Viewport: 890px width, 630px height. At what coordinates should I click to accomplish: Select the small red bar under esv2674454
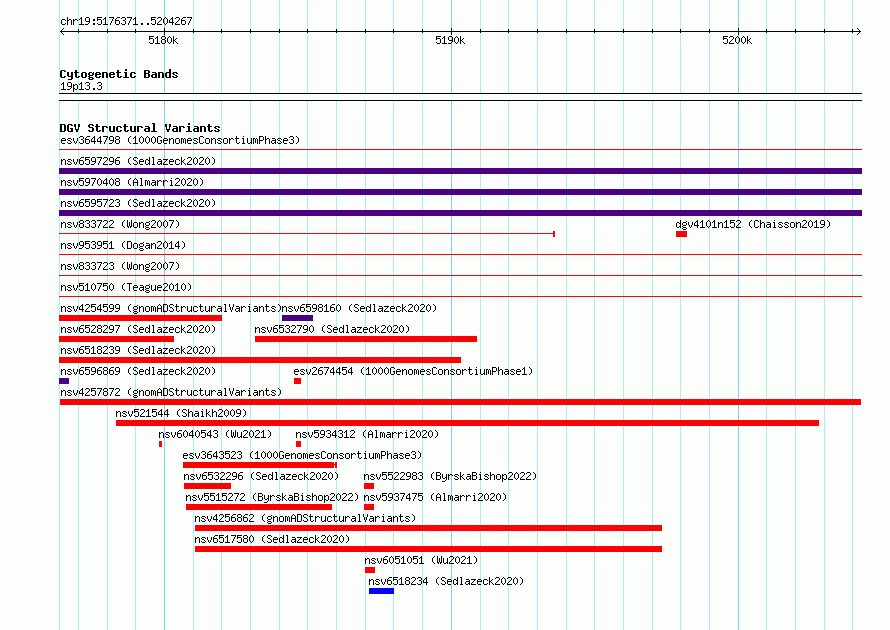[x=297, y=381]
